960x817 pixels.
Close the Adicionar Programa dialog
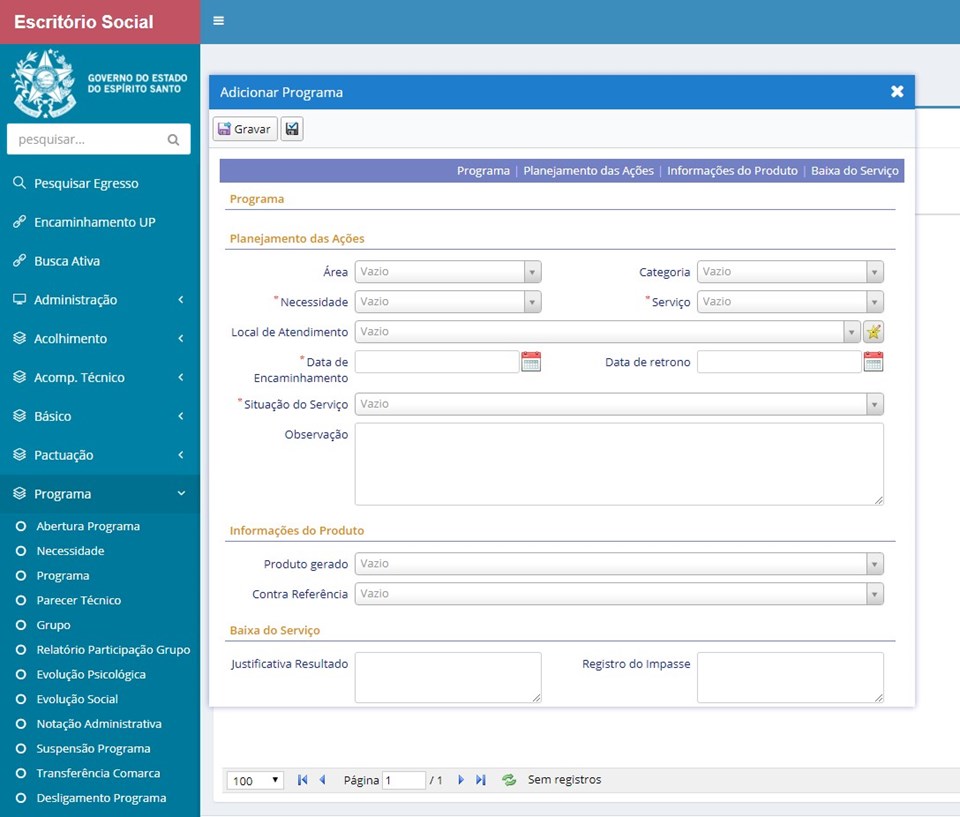[x=897, y=92]
